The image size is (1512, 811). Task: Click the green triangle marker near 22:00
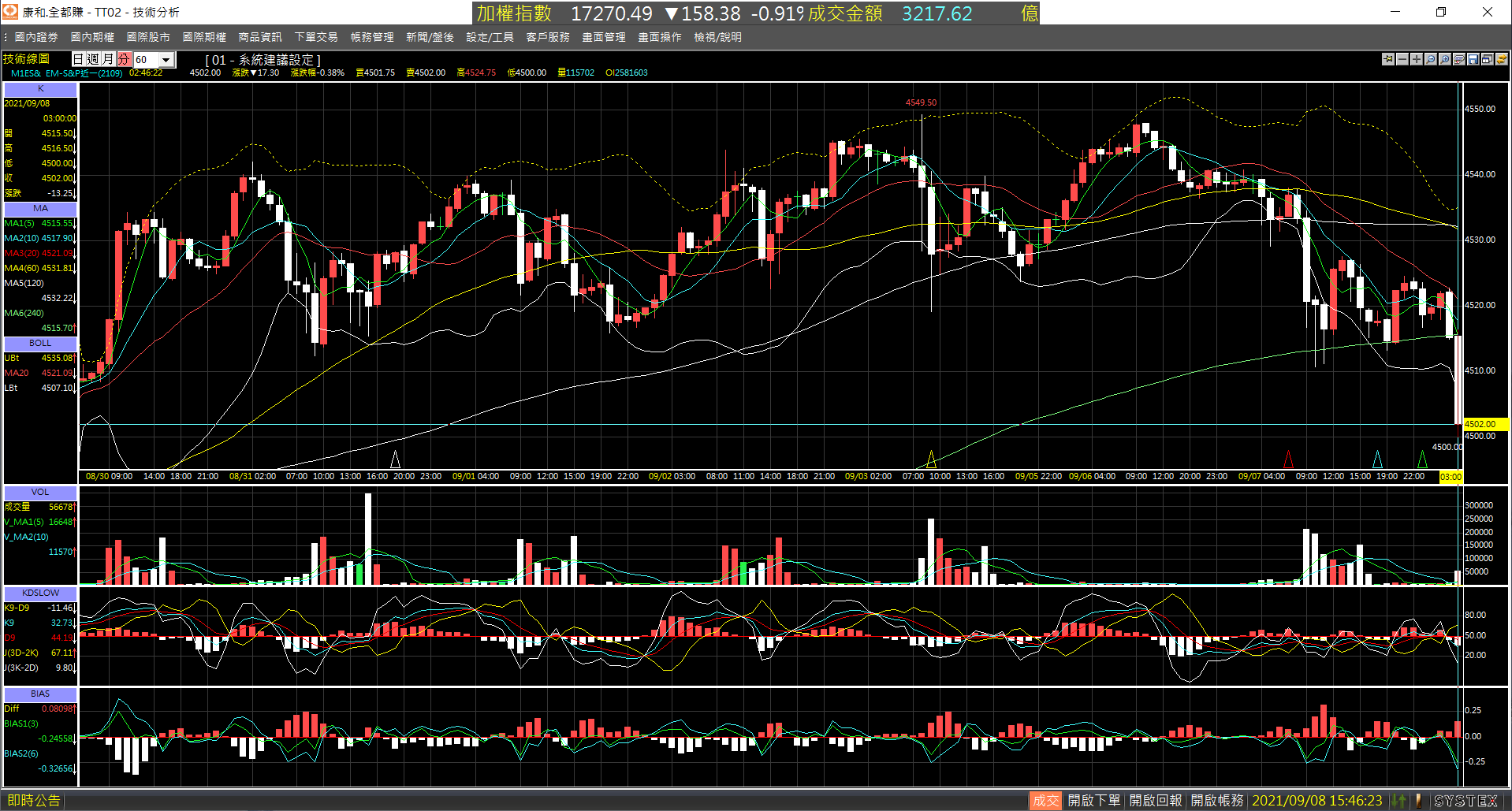(x=1422, y=459)
